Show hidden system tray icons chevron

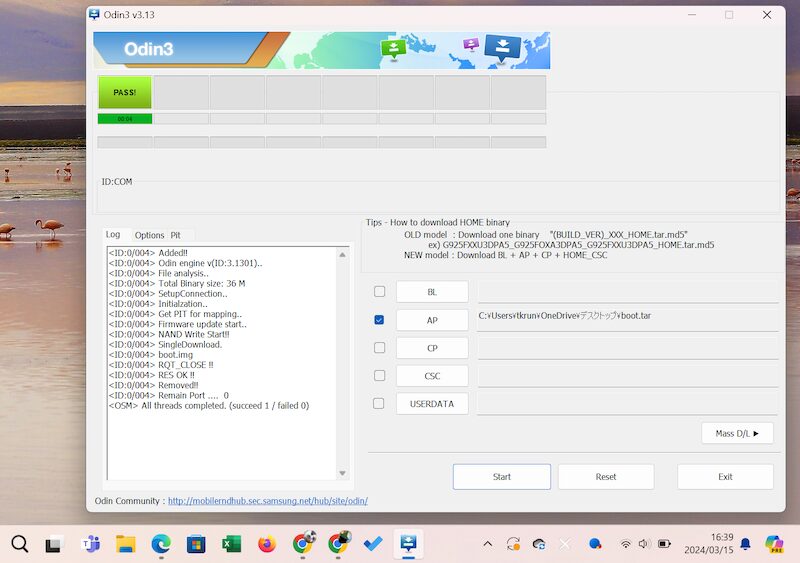[x=487, y=544]
